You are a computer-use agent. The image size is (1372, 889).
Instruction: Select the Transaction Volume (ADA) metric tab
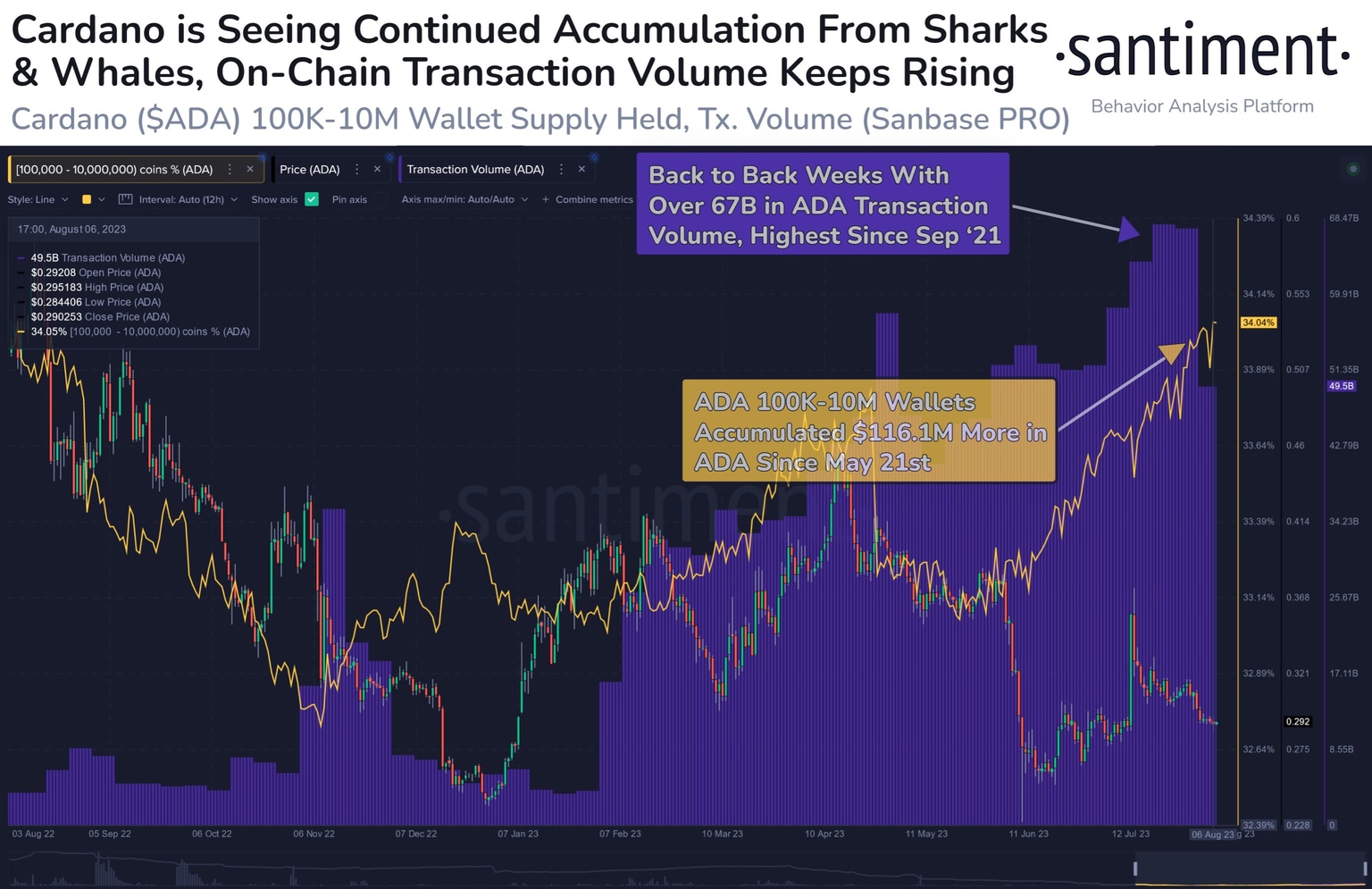point(476,169)
